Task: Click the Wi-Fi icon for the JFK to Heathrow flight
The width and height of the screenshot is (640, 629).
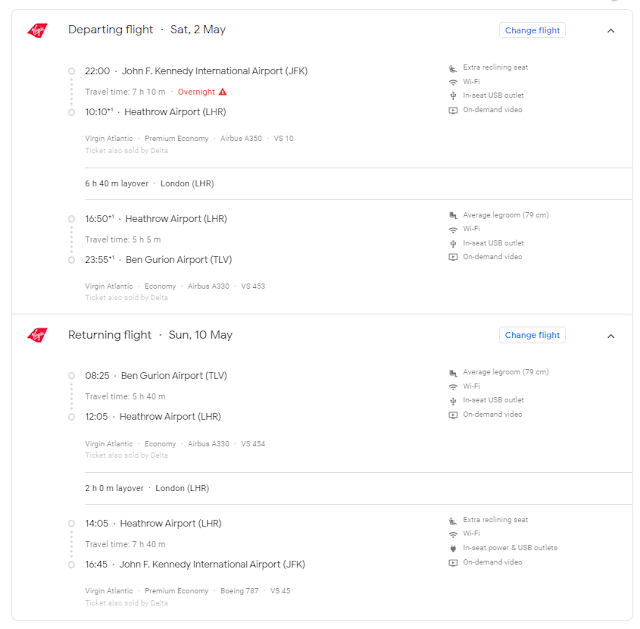Action: coord(453,82)
